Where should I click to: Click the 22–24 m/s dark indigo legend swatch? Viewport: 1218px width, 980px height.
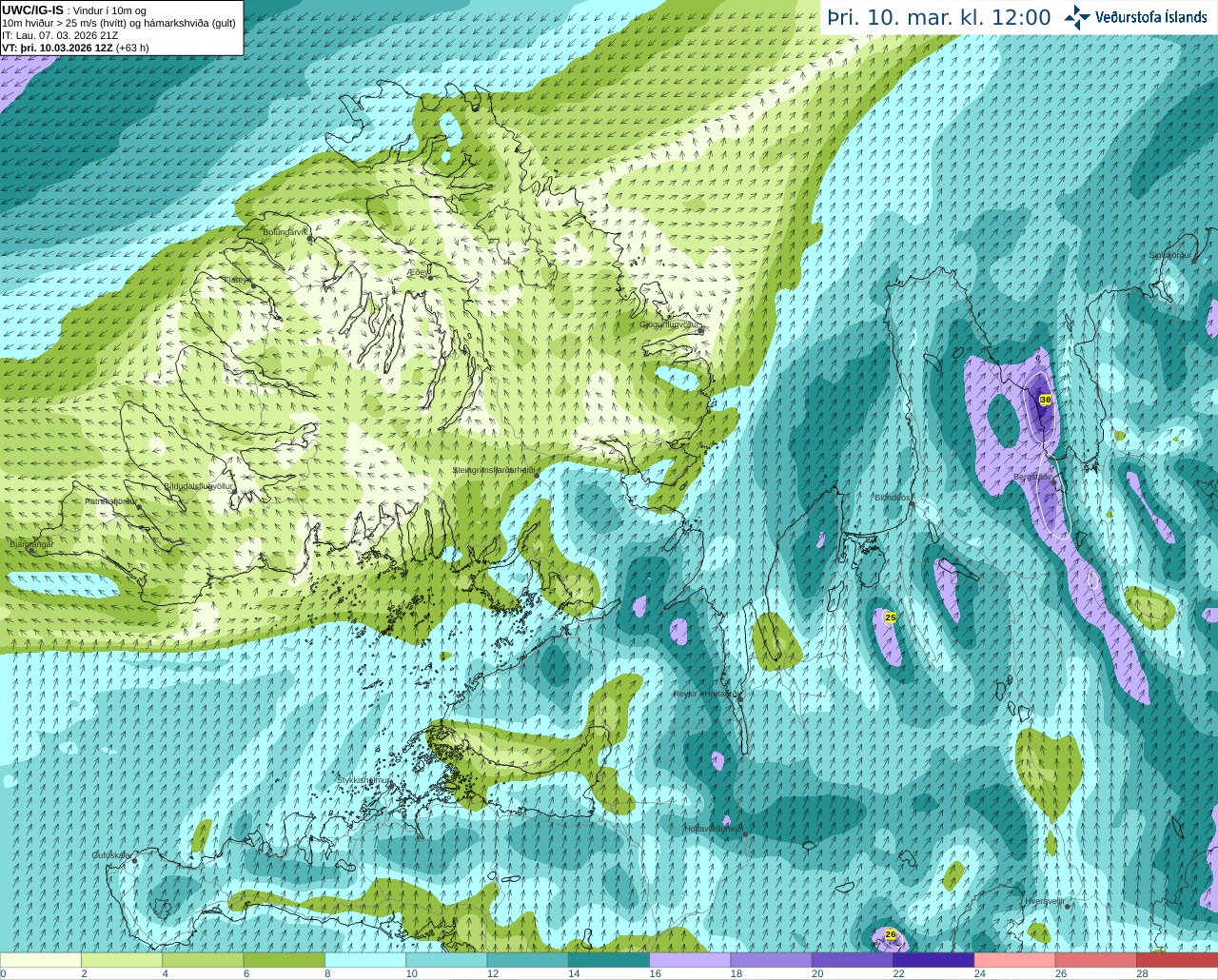(x=933, y=960)
